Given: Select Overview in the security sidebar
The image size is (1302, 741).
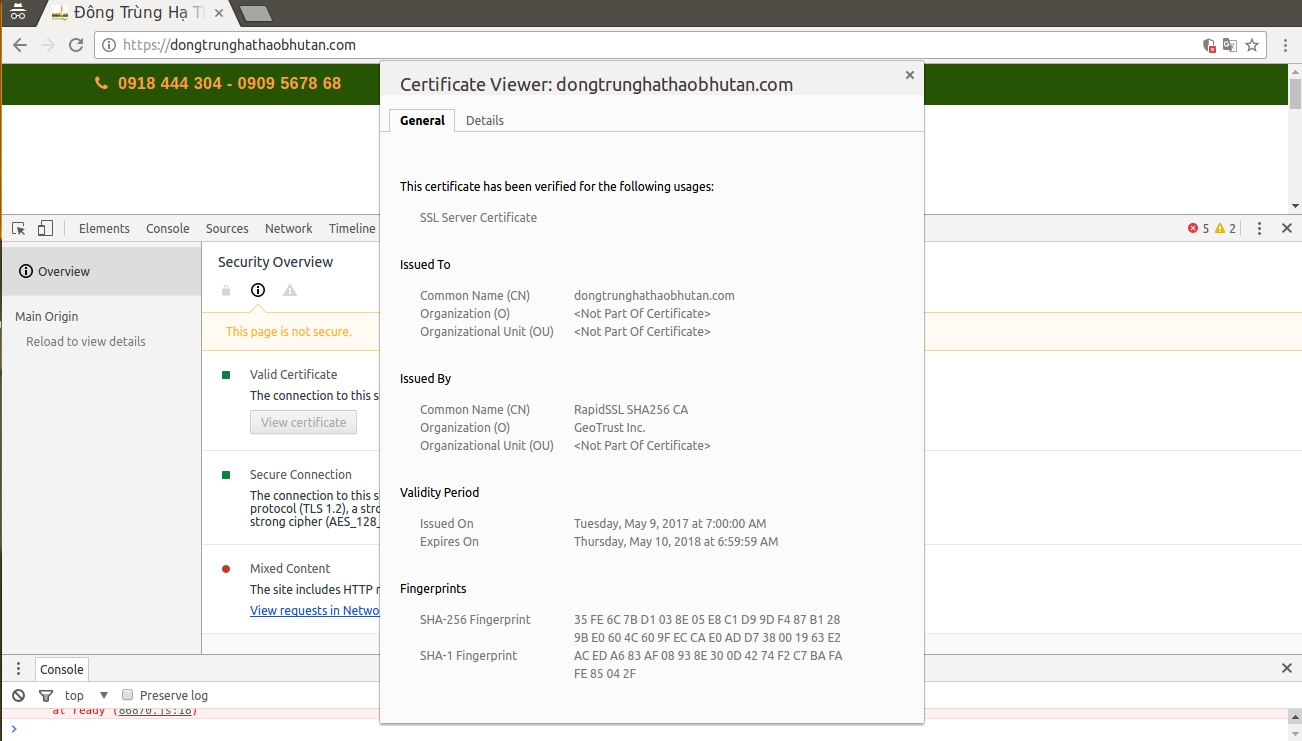Looking at the screenshot, I should (x=101, y=271).
